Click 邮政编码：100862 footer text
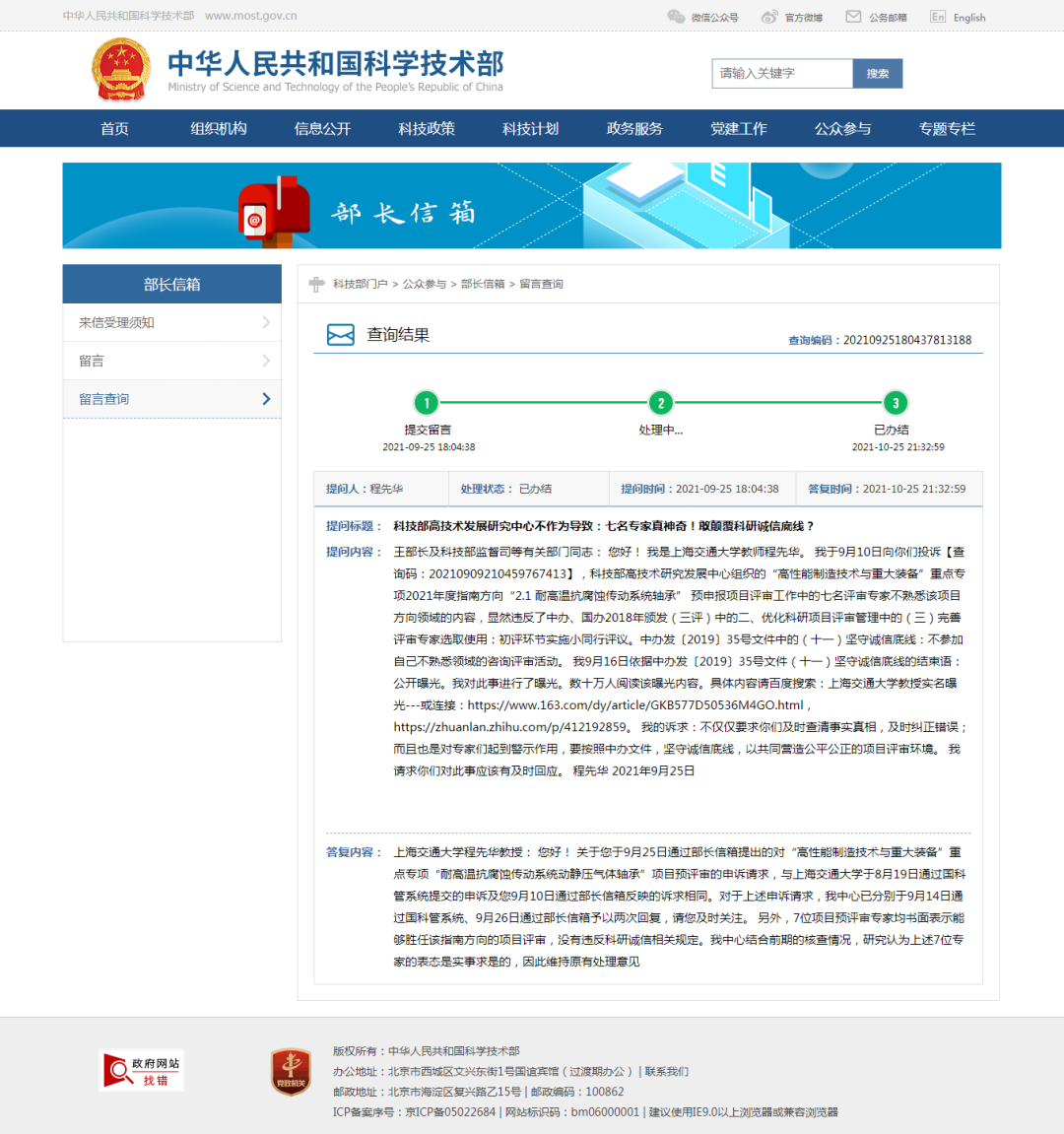The width and height of the screenshot is (1064, 1134). point(577,1092)
